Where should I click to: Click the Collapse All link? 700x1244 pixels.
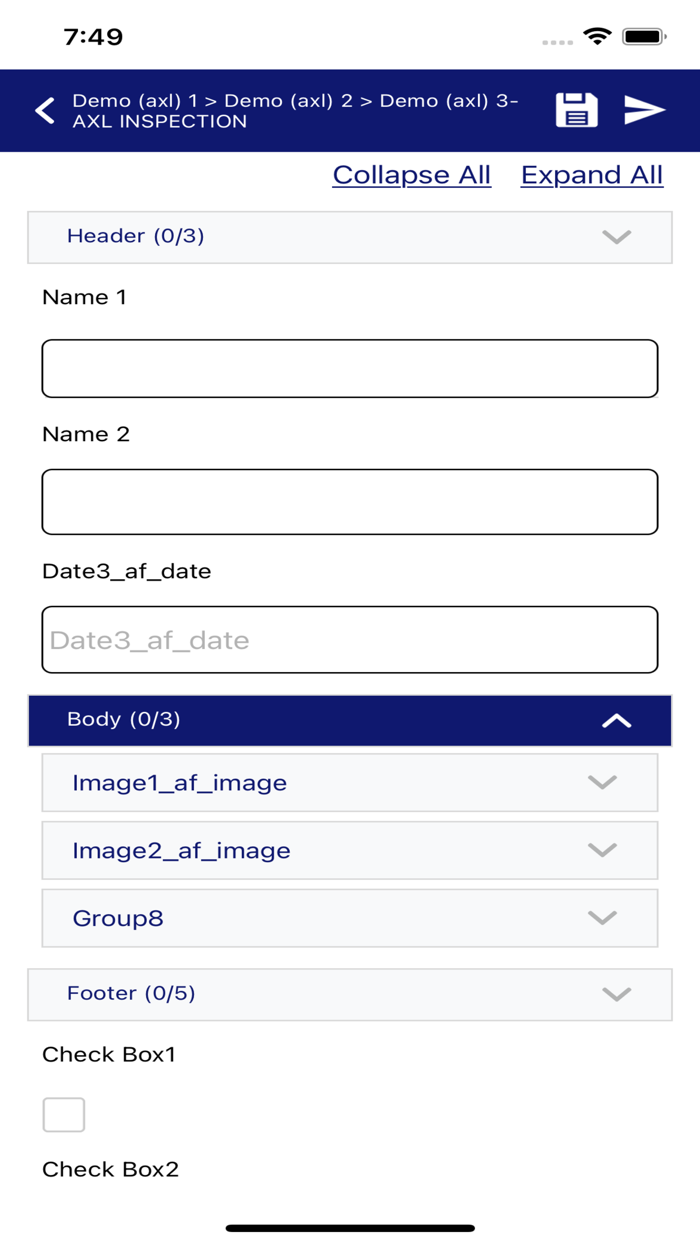coord(411,175)
